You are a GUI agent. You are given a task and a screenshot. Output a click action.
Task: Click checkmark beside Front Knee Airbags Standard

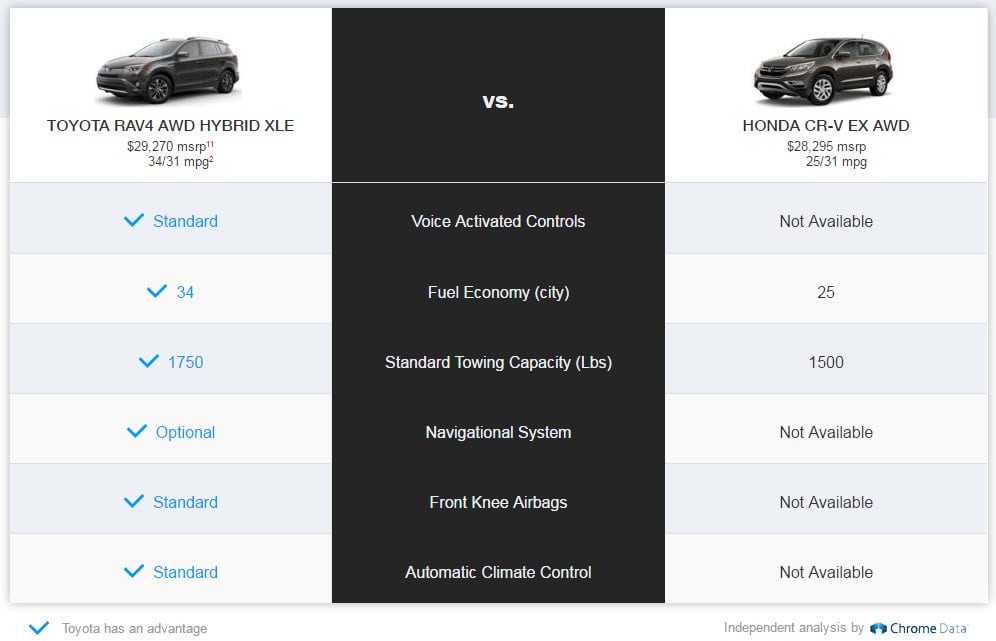[133, 501]
